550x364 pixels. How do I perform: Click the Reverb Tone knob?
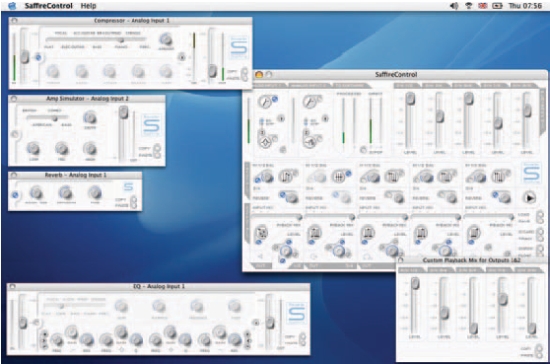(x=95, y=192)
